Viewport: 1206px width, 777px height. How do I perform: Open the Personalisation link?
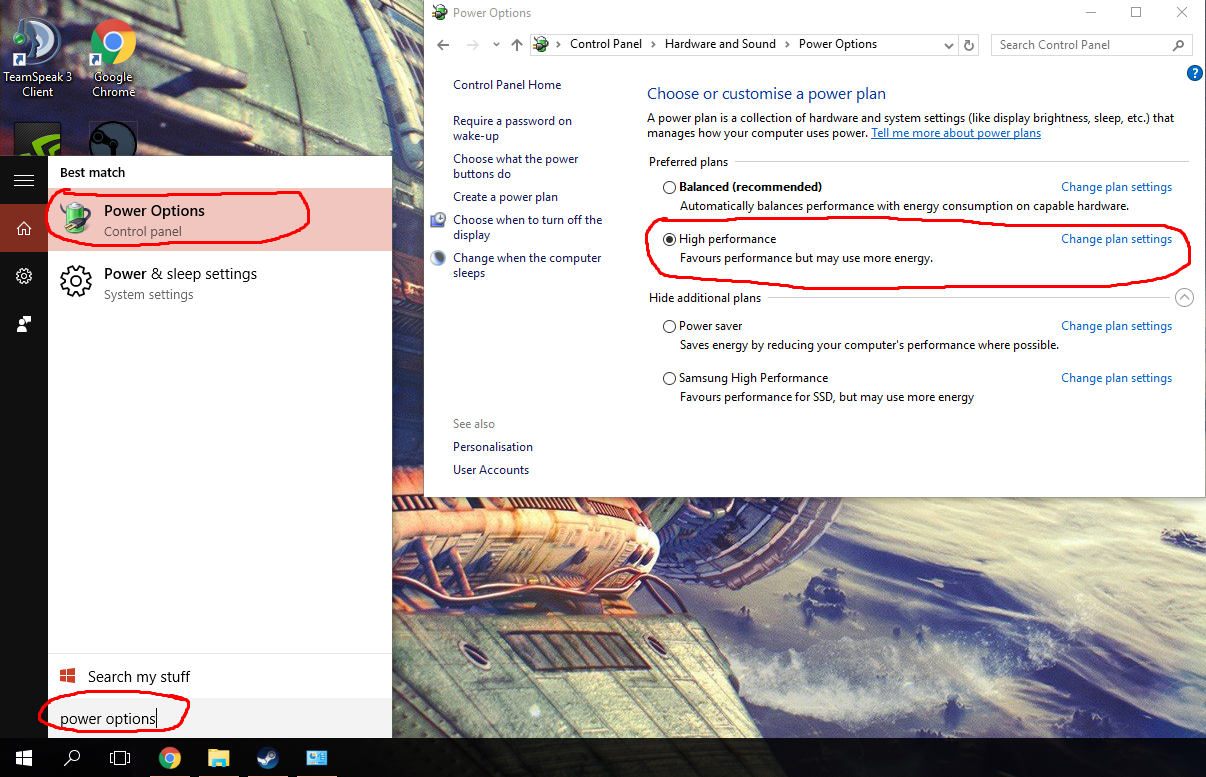[x=493, y=447]
